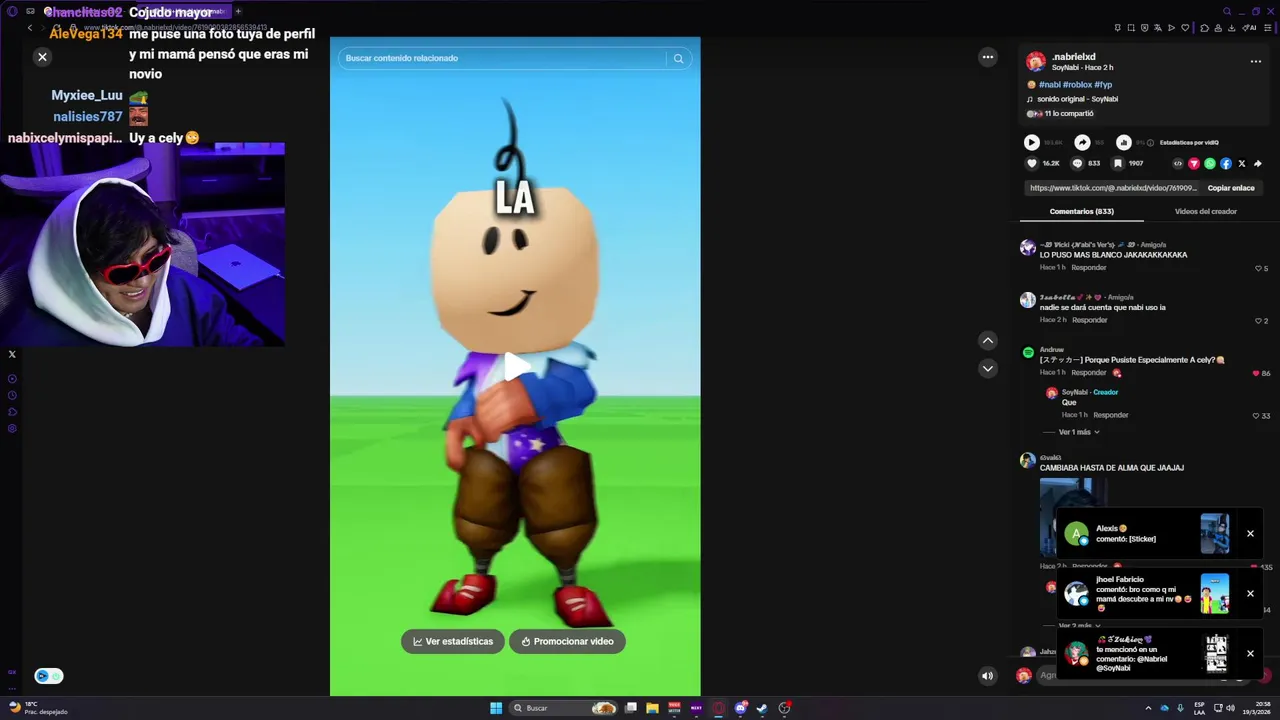This screenshot has height=720, width=1280.
Task: Share to Facebook
Action: pyautogui.click(x=1226, y=164)
